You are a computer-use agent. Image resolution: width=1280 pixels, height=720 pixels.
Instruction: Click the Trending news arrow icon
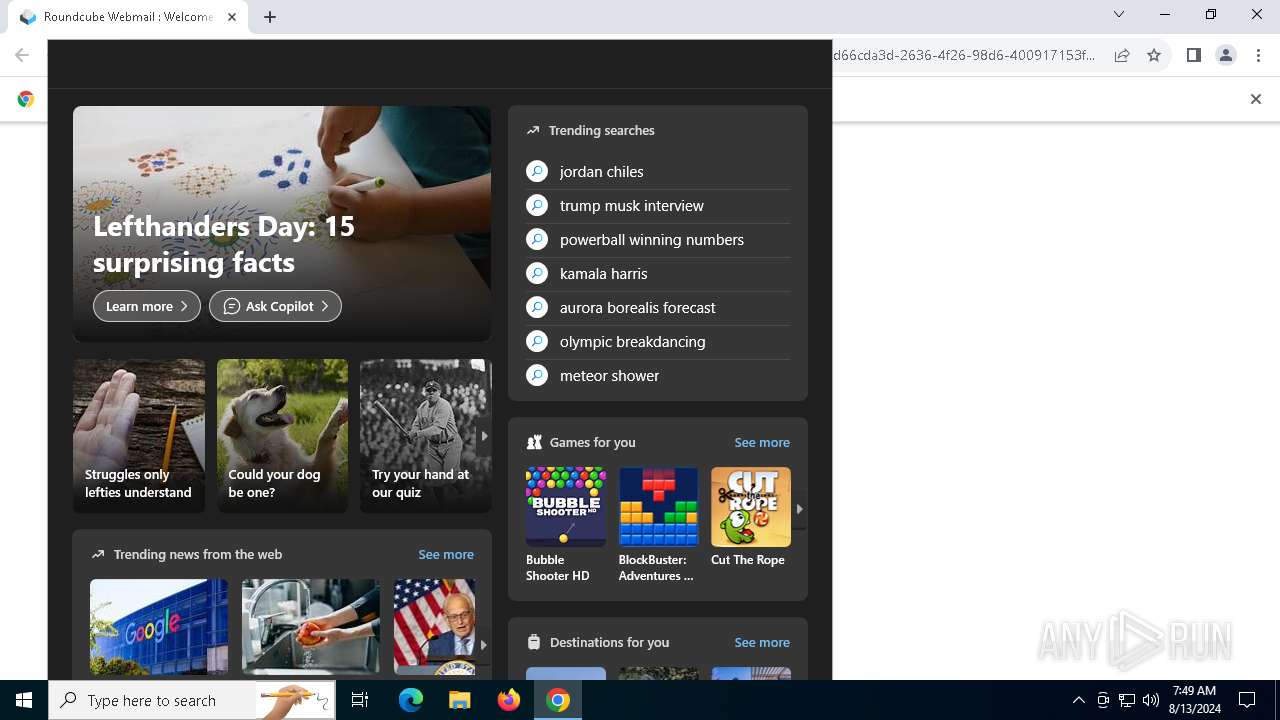[98, 554]
